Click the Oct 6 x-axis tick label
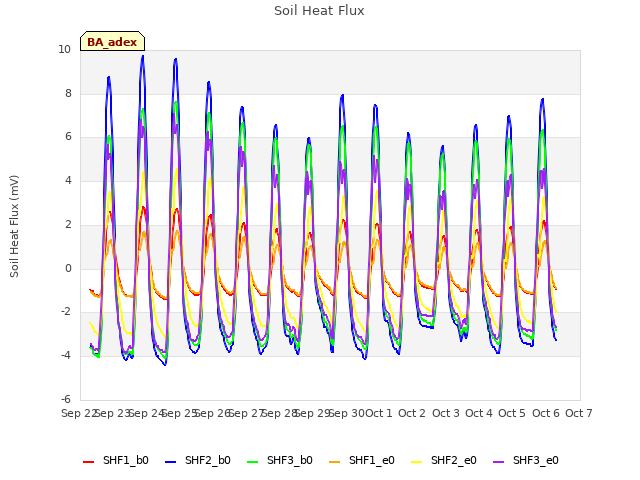Viewport: 640px width, 480px height. [x=546, y=413]
